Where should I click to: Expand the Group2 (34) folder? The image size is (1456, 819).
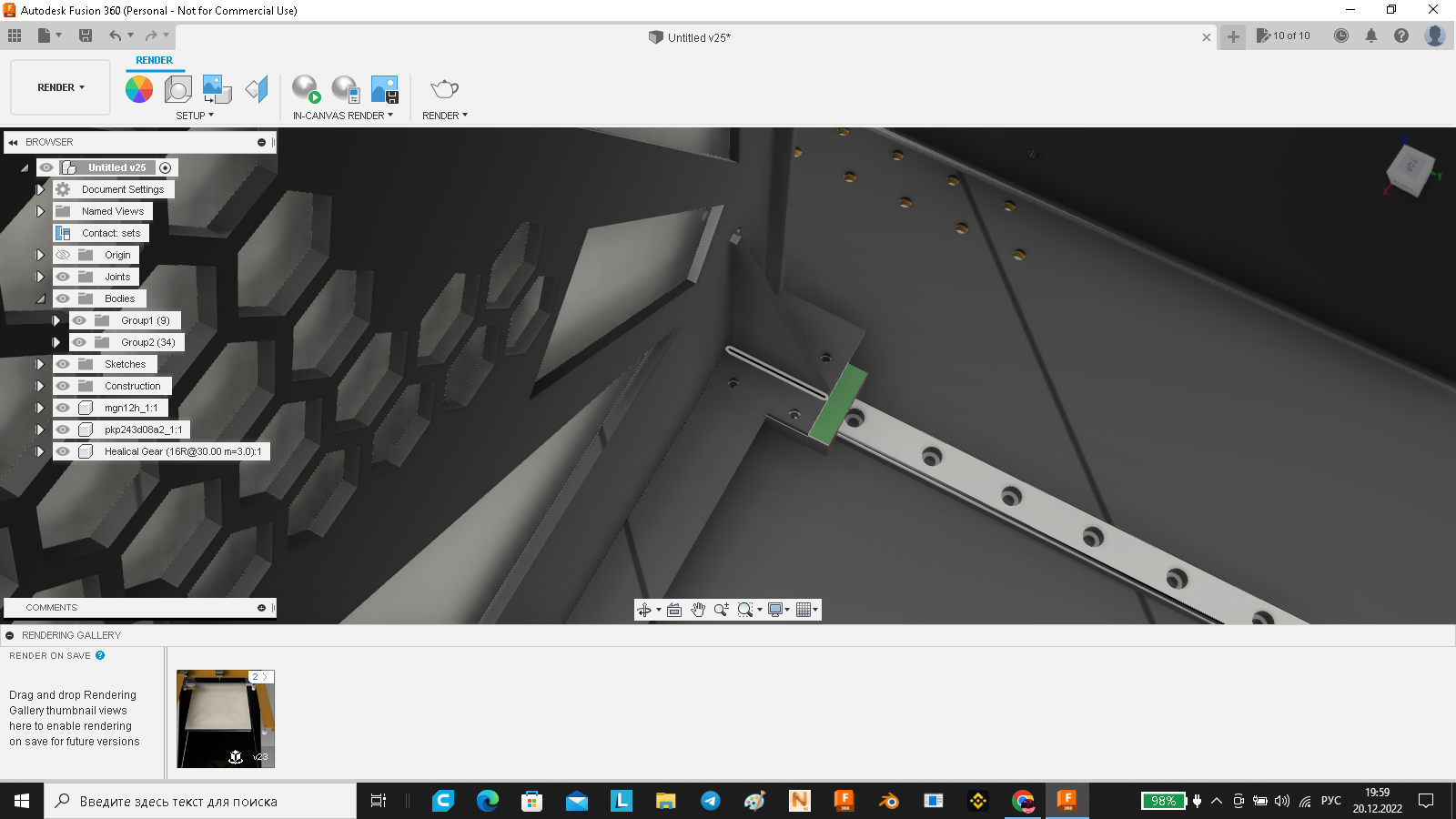tap(56, 342)
